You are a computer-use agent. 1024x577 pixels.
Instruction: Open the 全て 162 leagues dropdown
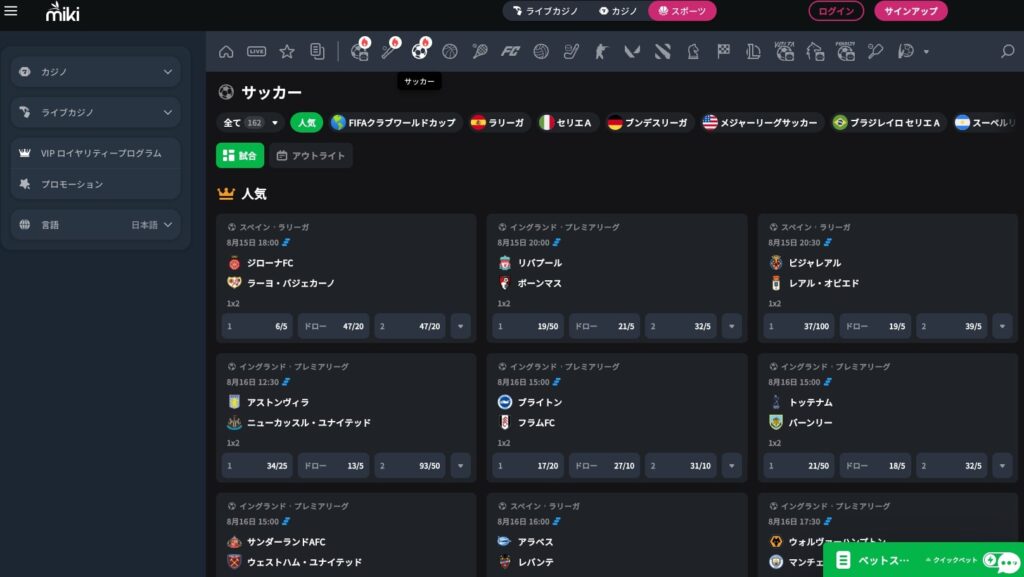250,123
